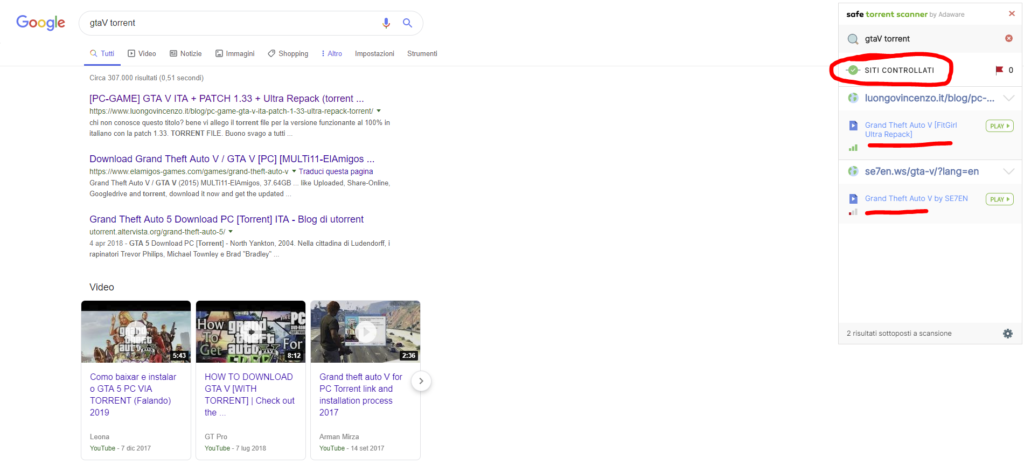Clear the scanner search query
1024x464 pixels.
pos(1009,39)
